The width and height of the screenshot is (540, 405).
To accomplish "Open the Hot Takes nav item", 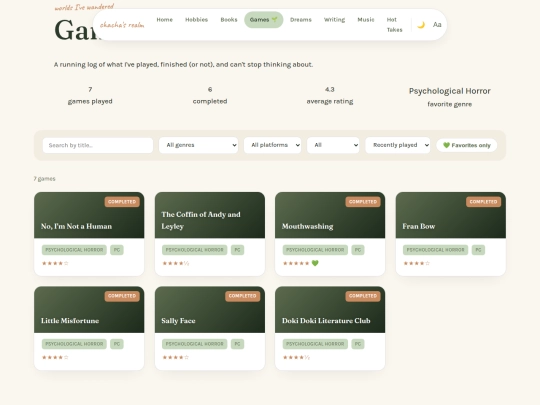I will pyautogui.click(x=394, y=25).
